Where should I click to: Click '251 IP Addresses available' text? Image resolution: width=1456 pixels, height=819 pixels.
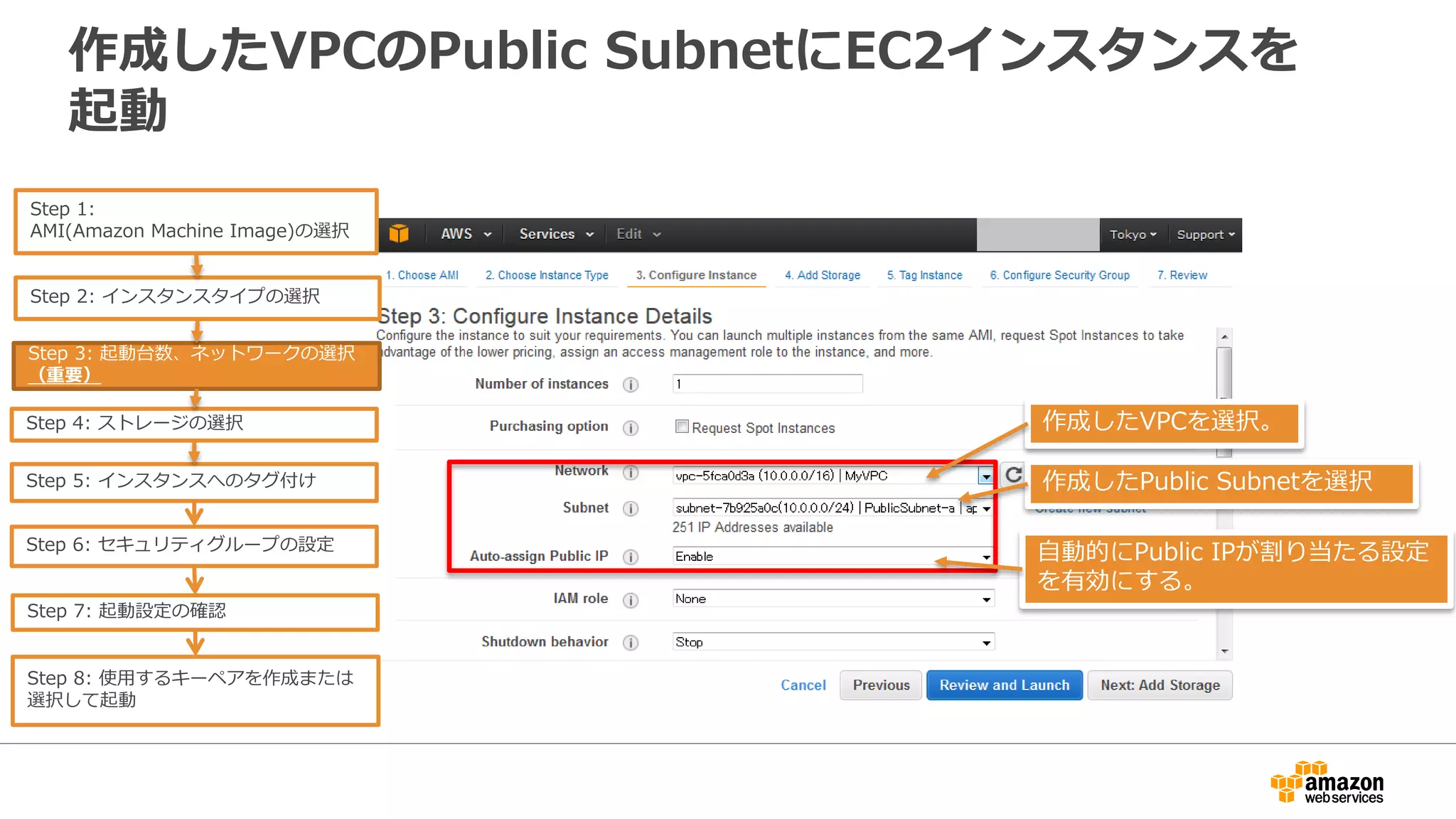point(753,528)
